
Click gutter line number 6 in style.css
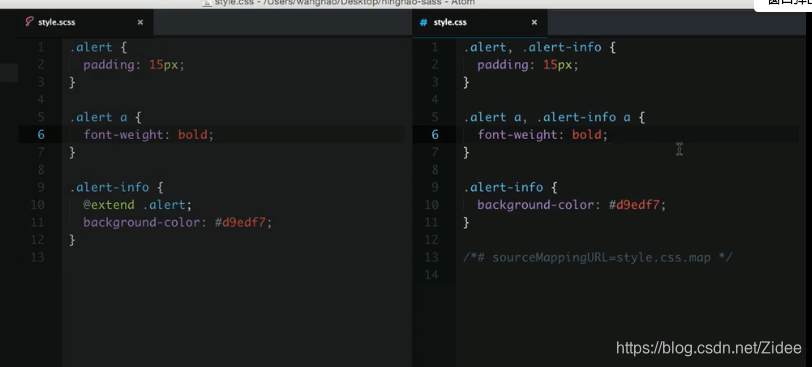pyautogui.click(x=435, y=135)
